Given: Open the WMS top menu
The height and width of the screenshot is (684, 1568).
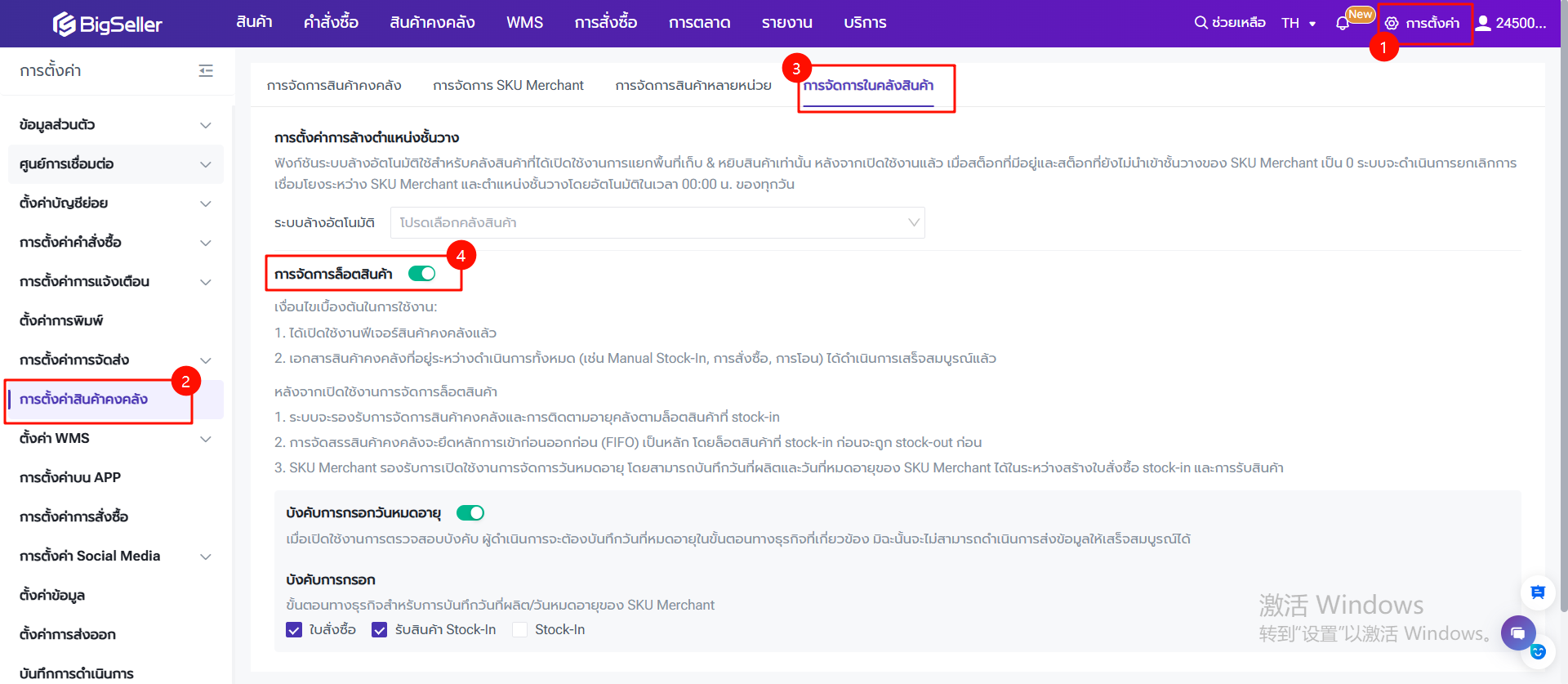Looking at the screenshot, I should coord(524,23).
